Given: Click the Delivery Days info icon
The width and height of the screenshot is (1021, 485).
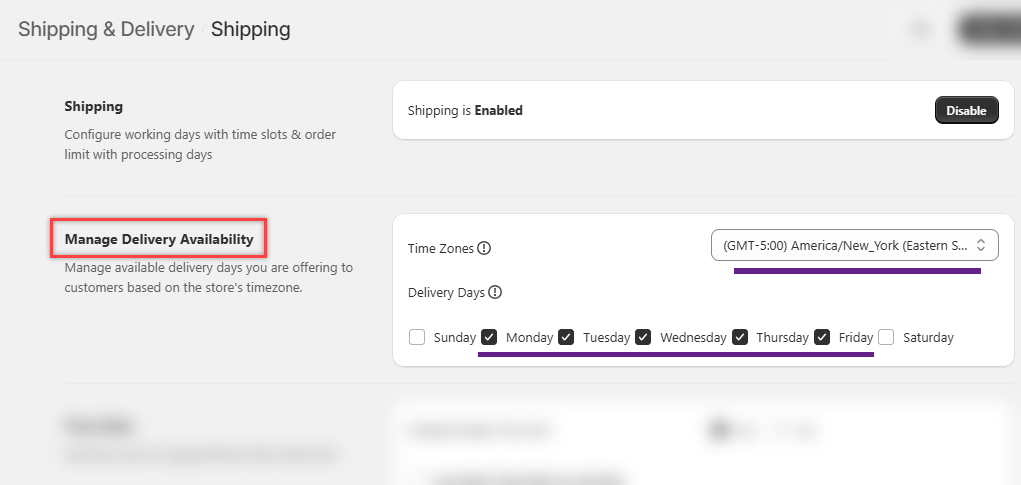Looking at the screenshot, I should pos(495,293).
